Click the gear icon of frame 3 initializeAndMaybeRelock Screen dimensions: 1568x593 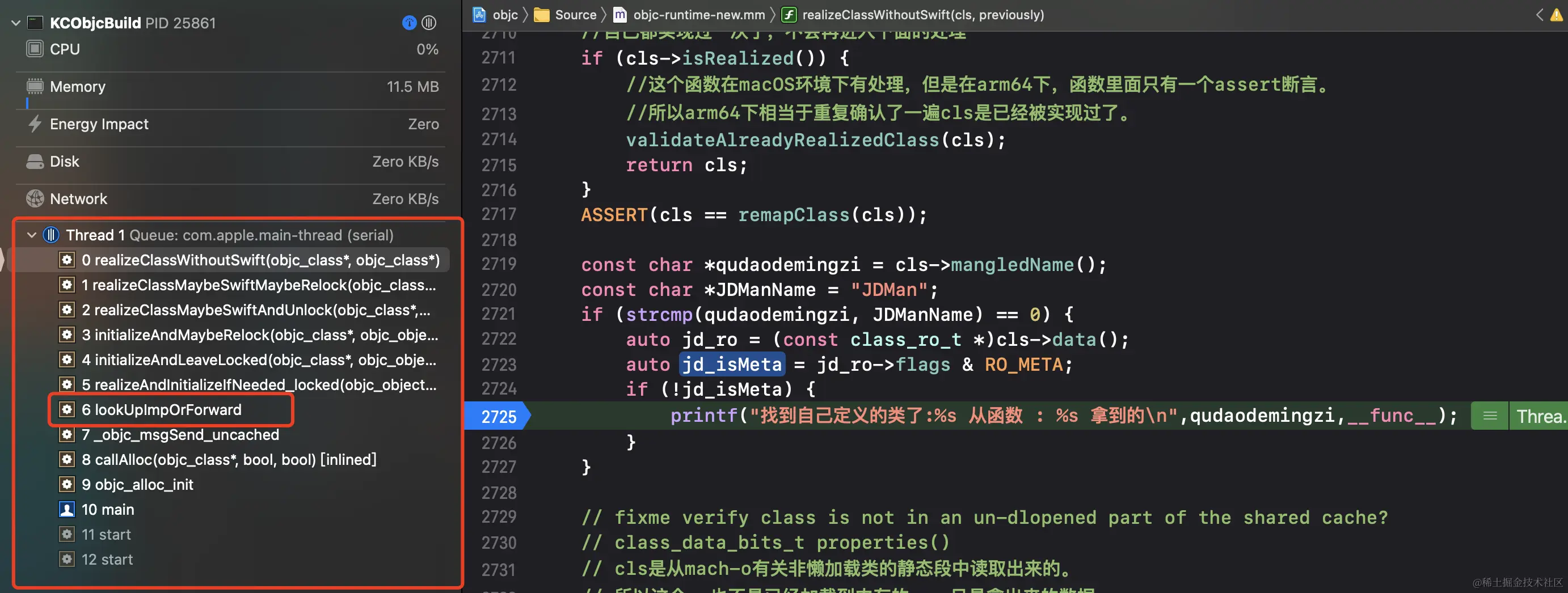click(66, 334)
